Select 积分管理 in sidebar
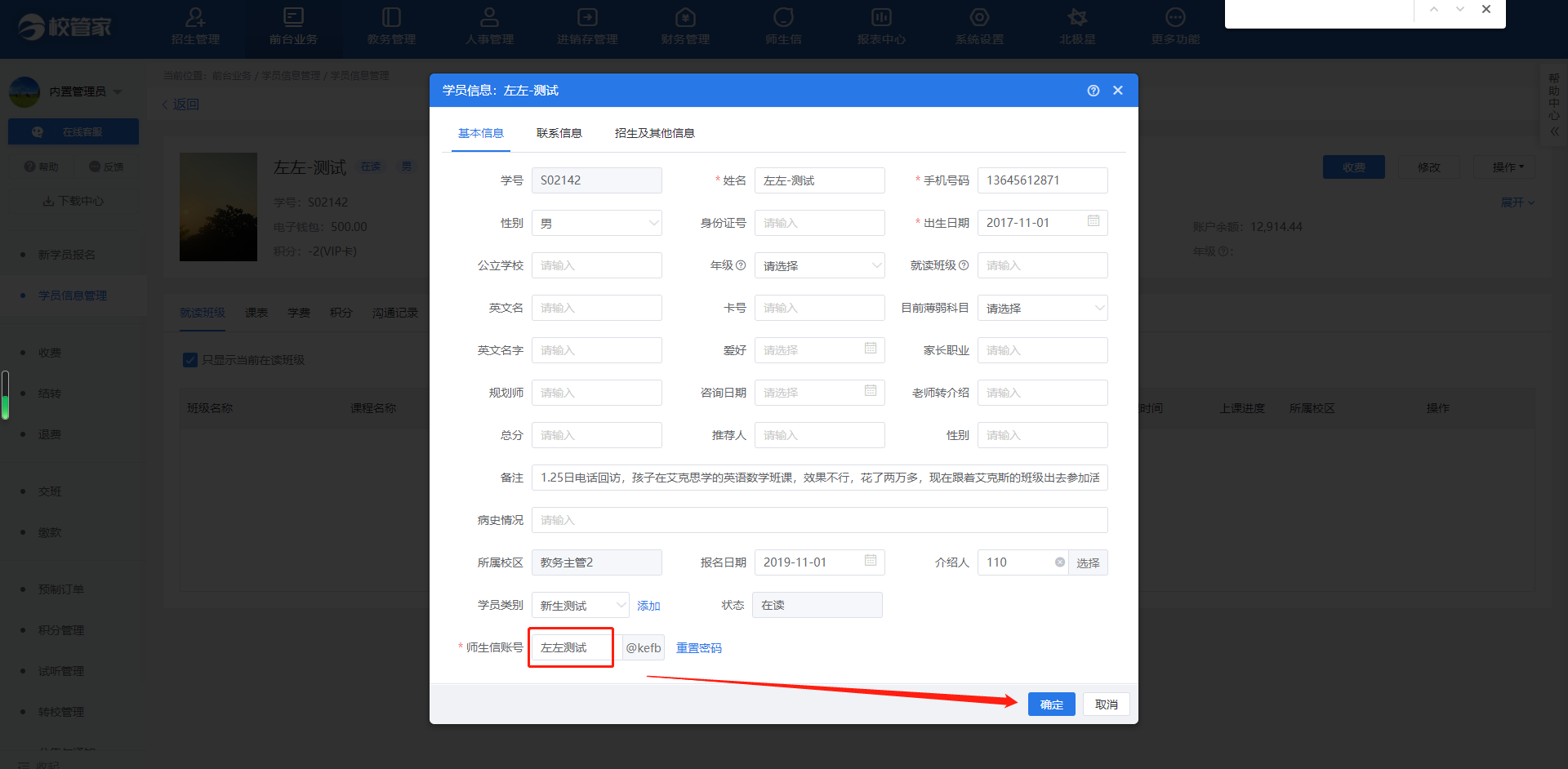This screenshot has height=769, width=1568. click(61, 630)
